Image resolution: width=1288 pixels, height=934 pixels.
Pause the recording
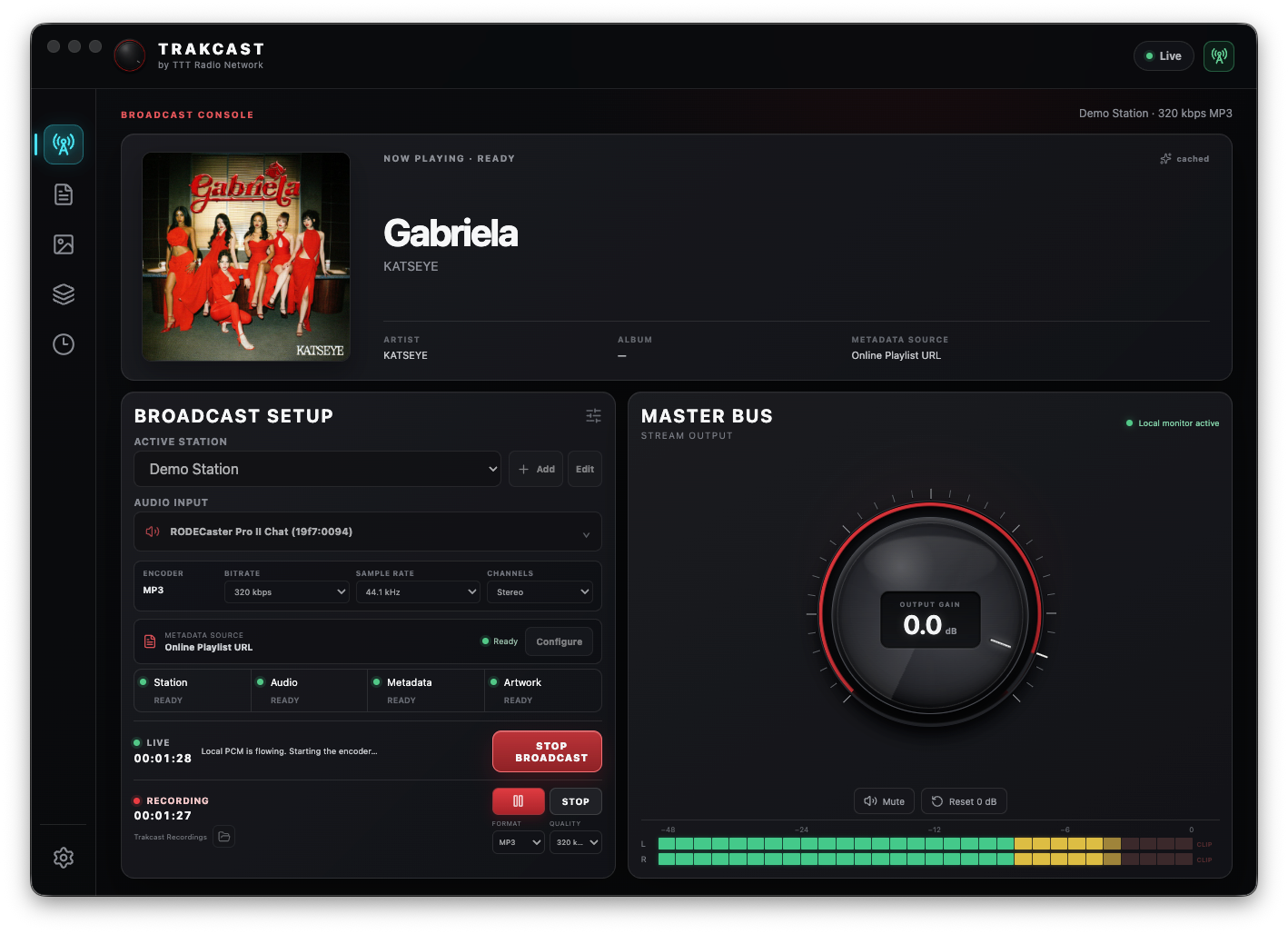pyautogui.click(x=519, y=801)
